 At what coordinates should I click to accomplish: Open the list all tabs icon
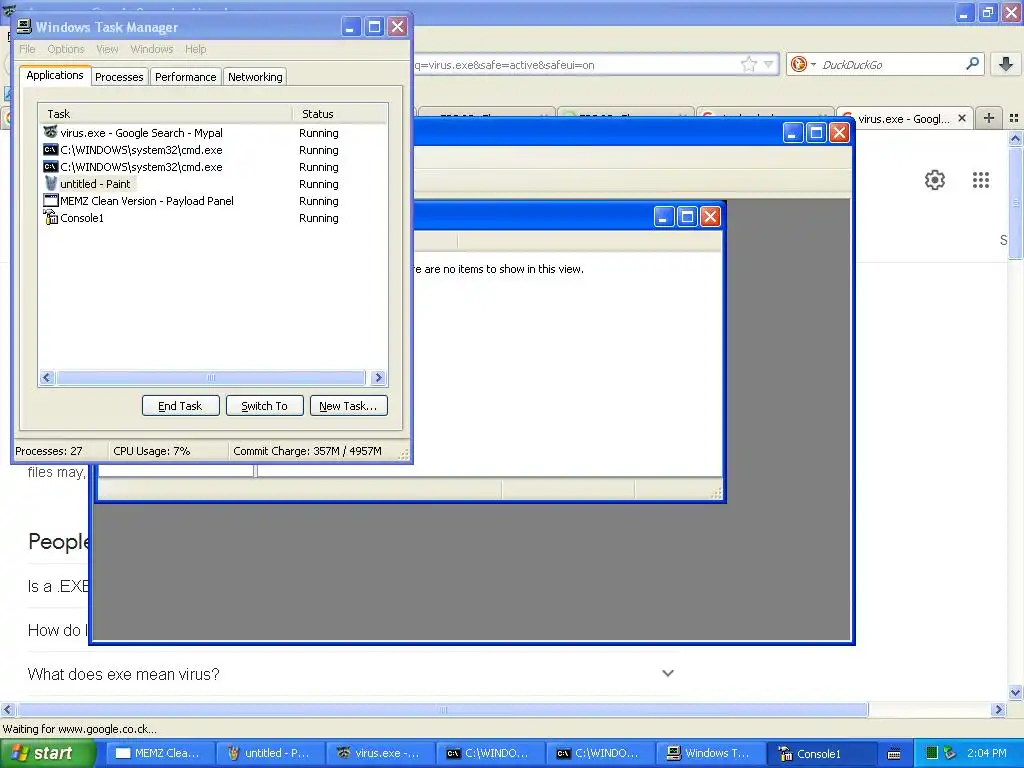coord(1014,118)
